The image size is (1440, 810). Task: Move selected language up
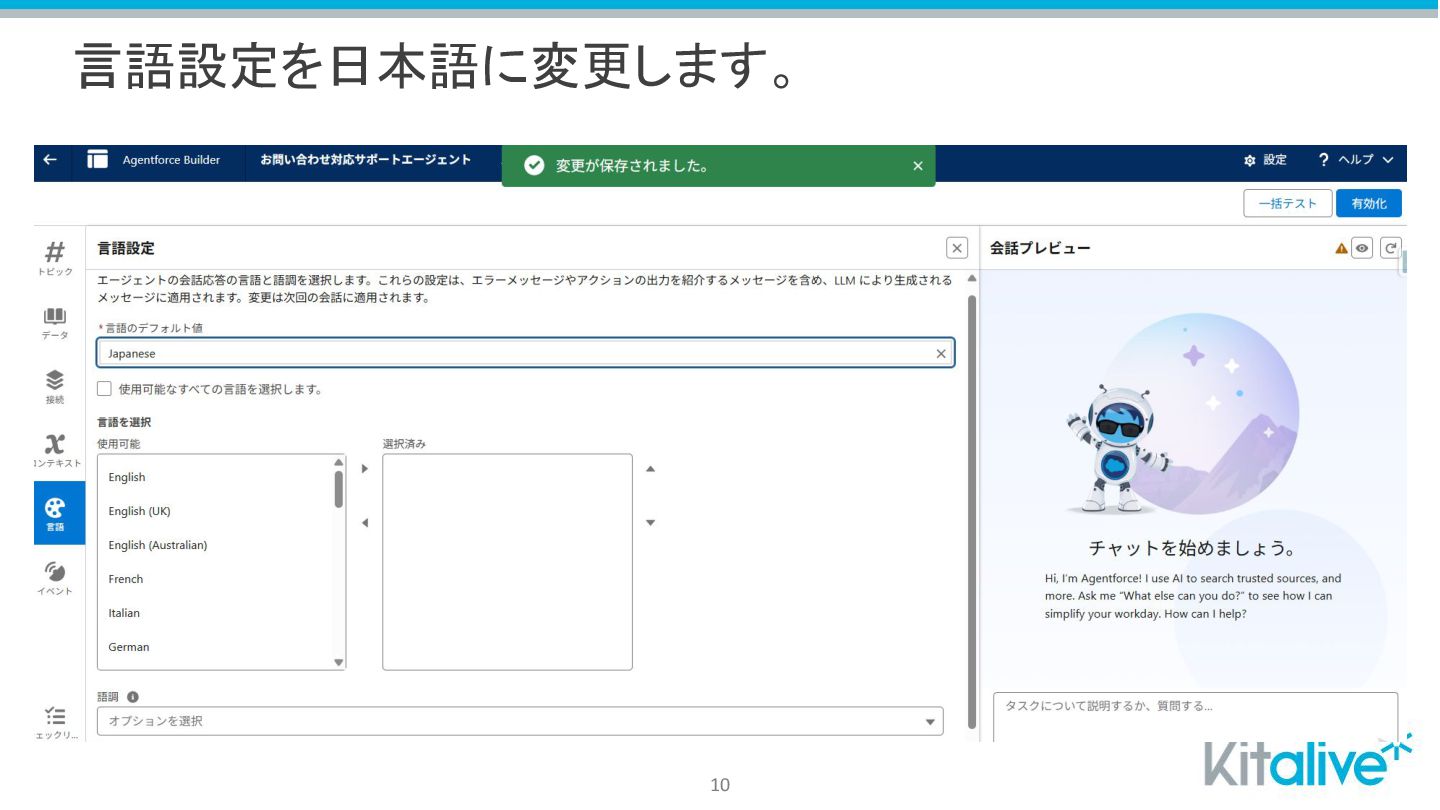click(x=650, y=468)
